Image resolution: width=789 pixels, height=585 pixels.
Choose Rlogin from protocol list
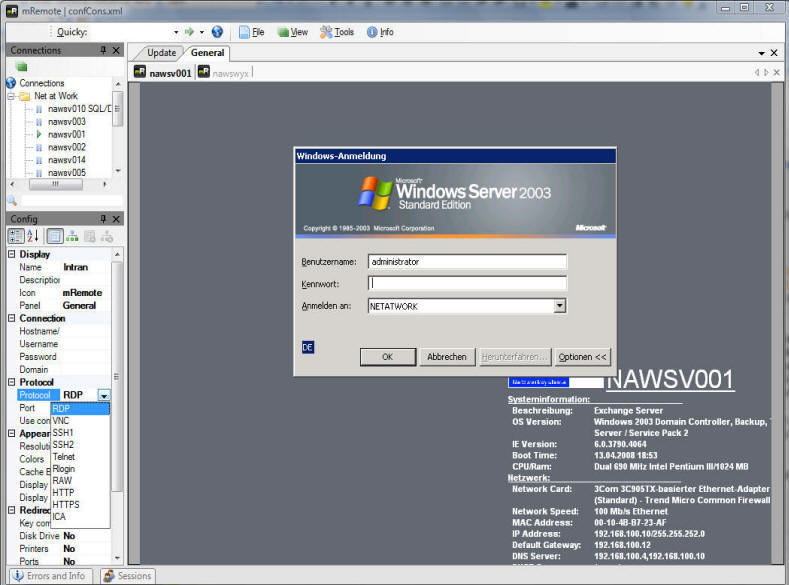[80, 469]
